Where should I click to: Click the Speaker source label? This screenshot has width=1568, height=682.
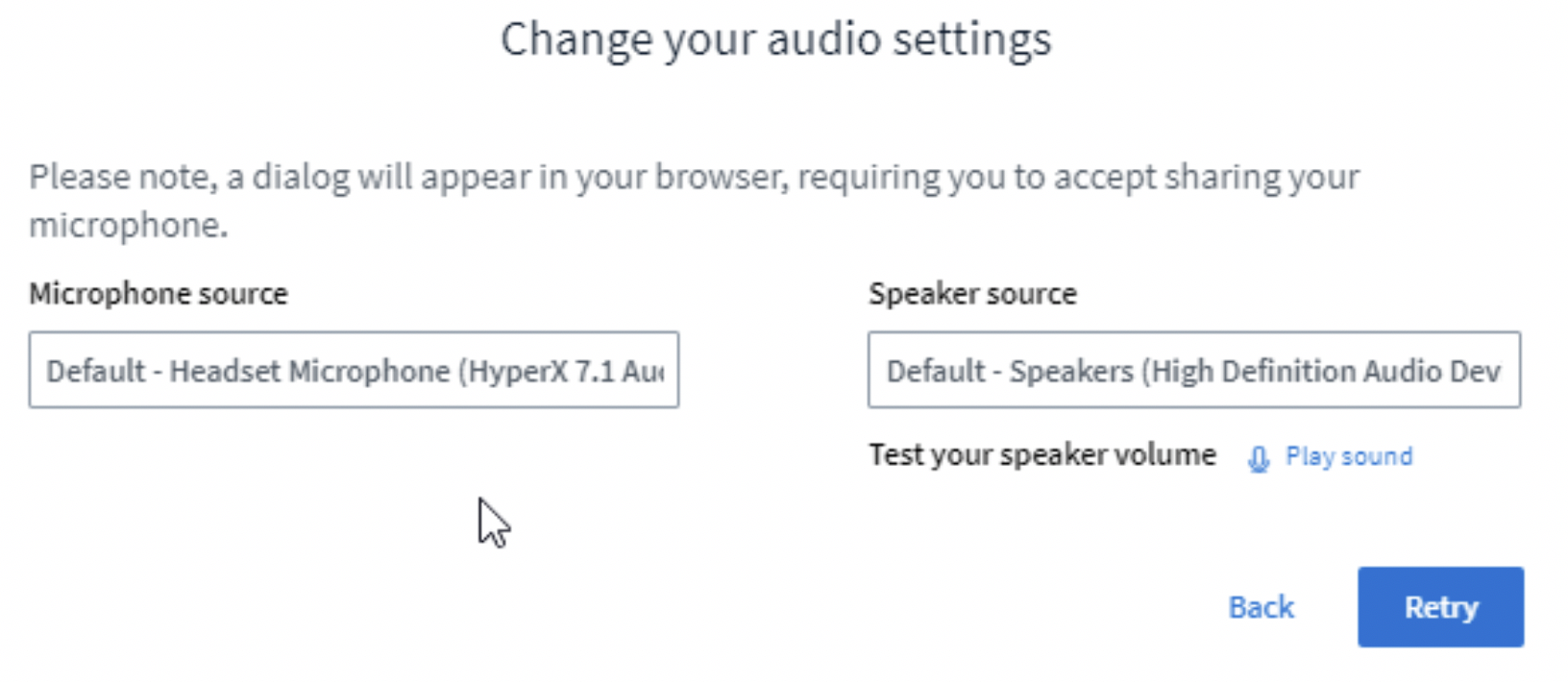(972, 293)
